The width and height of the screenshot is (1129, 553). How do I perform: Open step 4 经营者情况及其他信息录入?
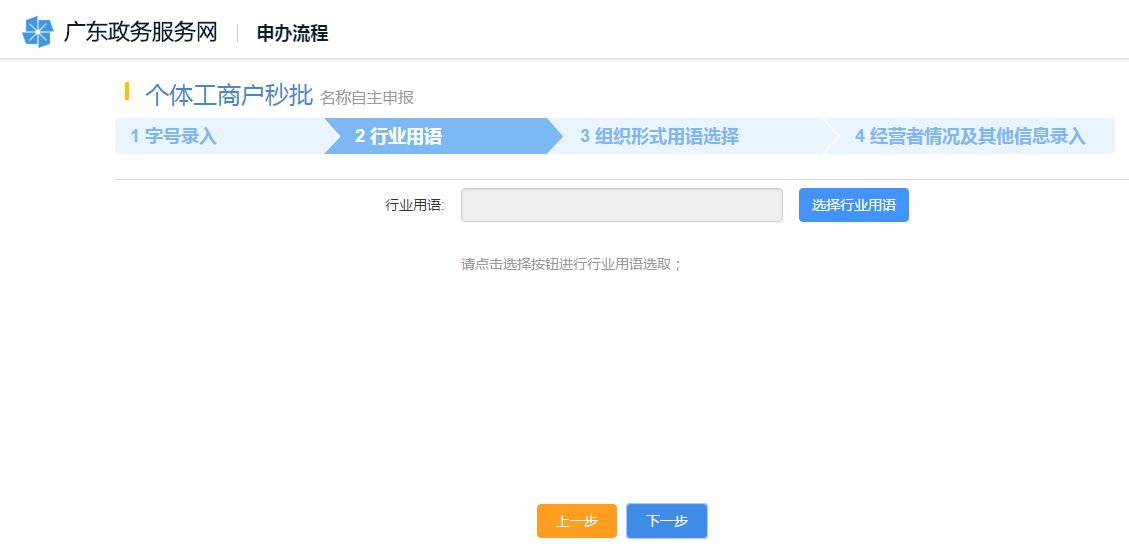point(969,137)
